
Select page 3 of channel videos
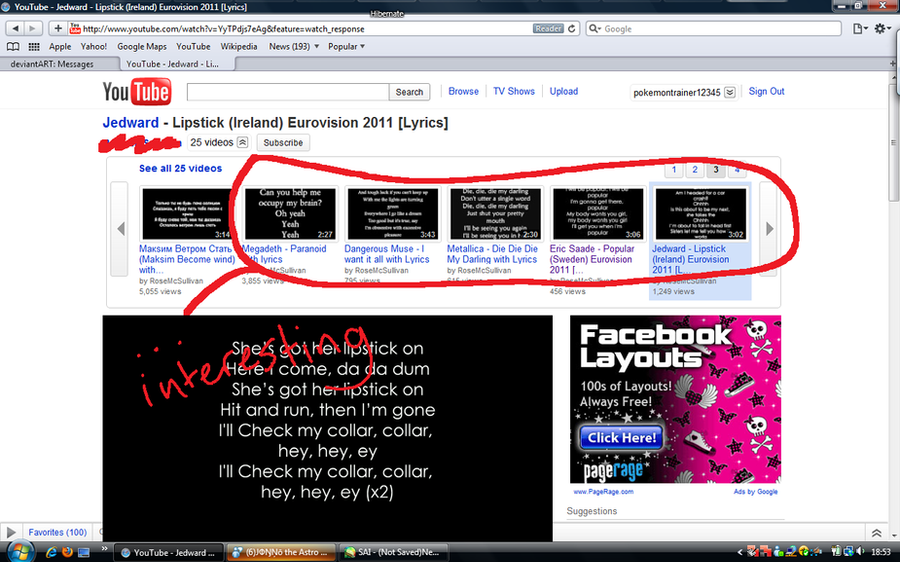click(x=715, y=169)
